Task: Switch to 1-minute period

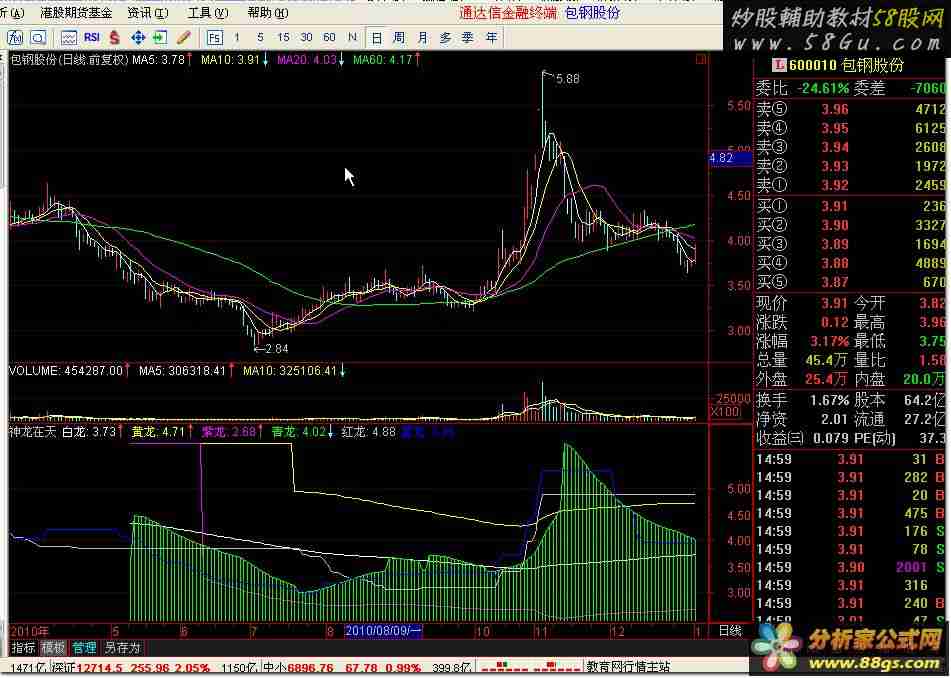Action: click(237, 38)
